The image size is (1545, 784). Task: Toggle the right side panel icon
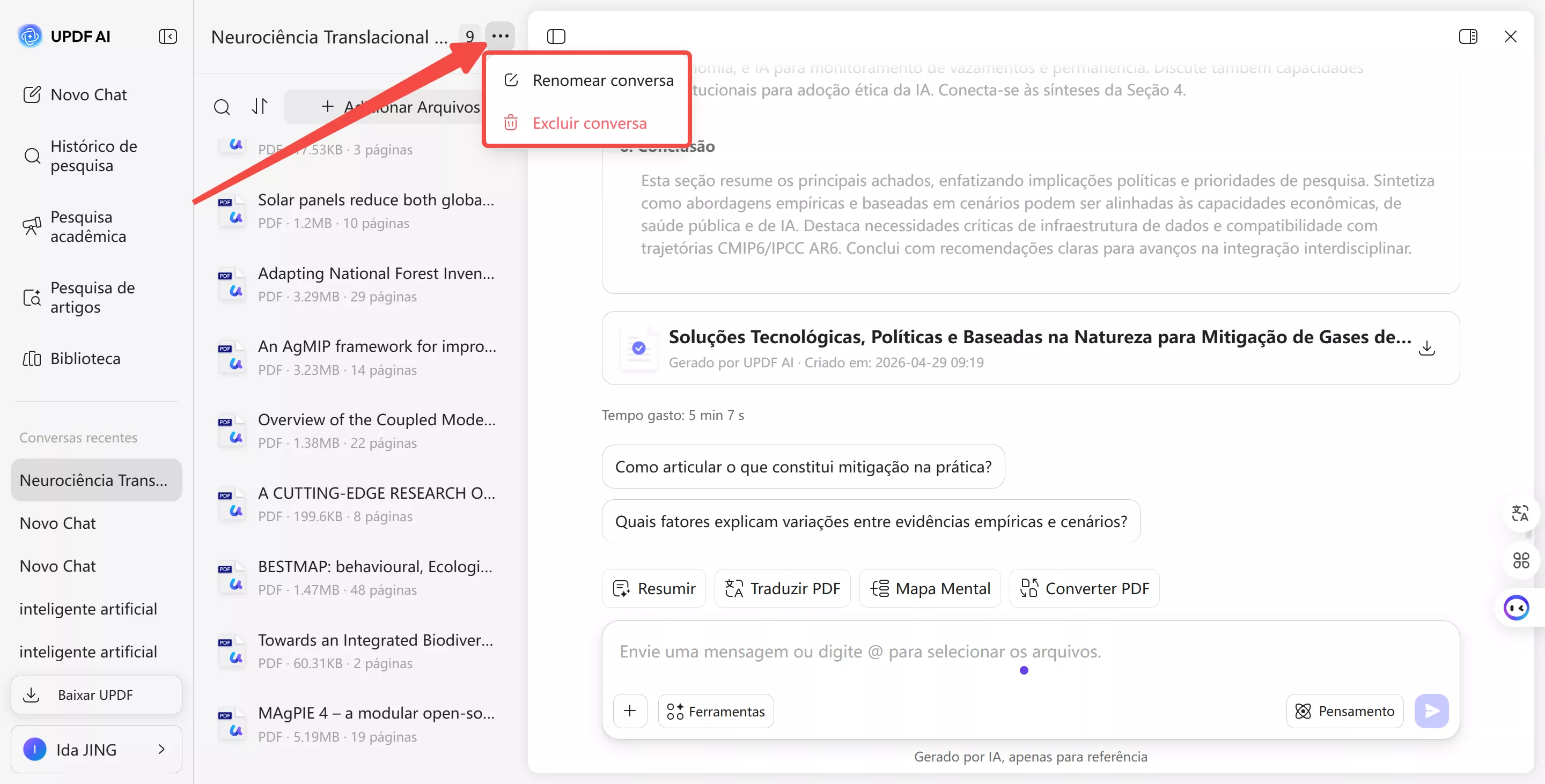pos(1468,36)
